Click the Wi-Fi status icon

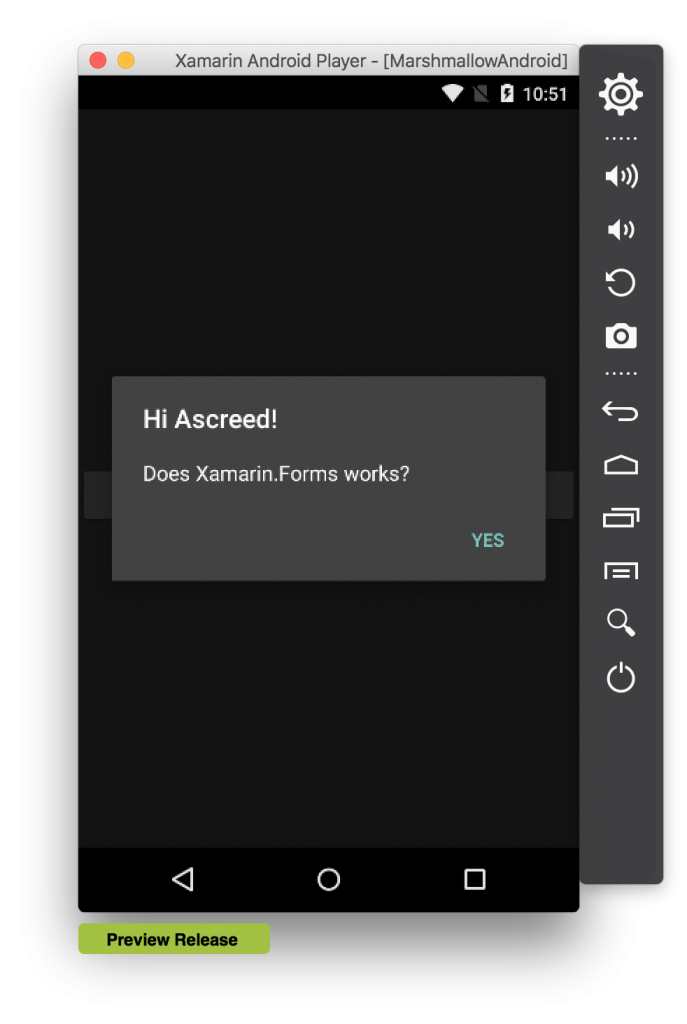pos(453,93)
